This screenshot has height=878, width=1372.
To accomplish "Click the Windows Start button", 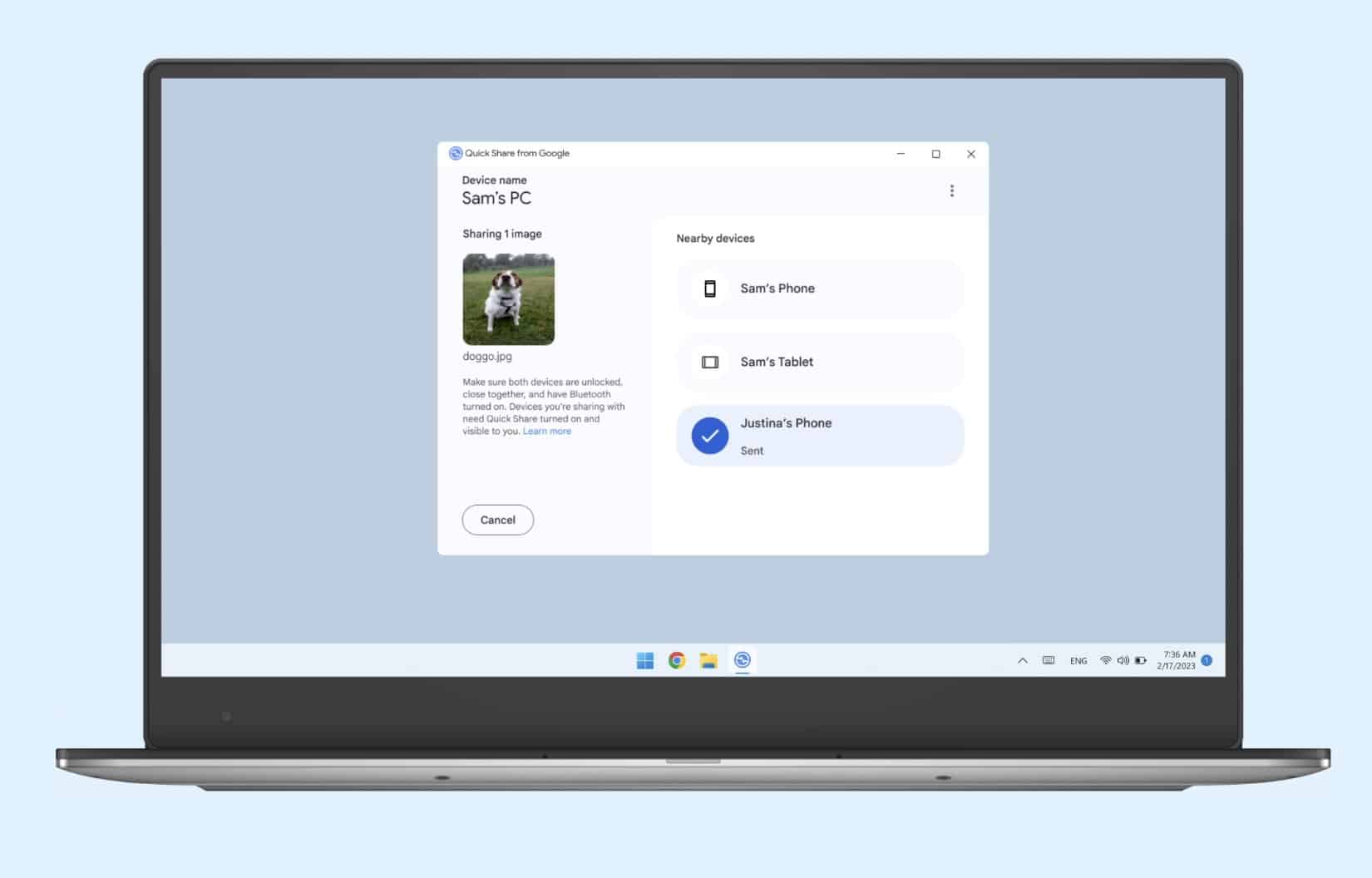I will (x=644, y=660).
